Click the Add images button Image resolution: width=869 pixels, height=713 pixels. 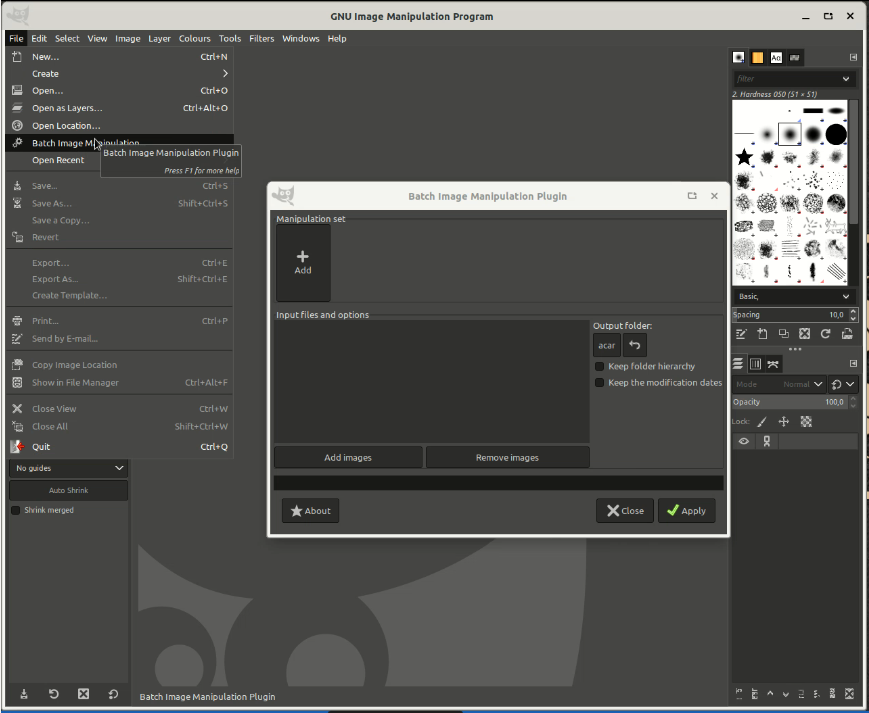(348, 458)
